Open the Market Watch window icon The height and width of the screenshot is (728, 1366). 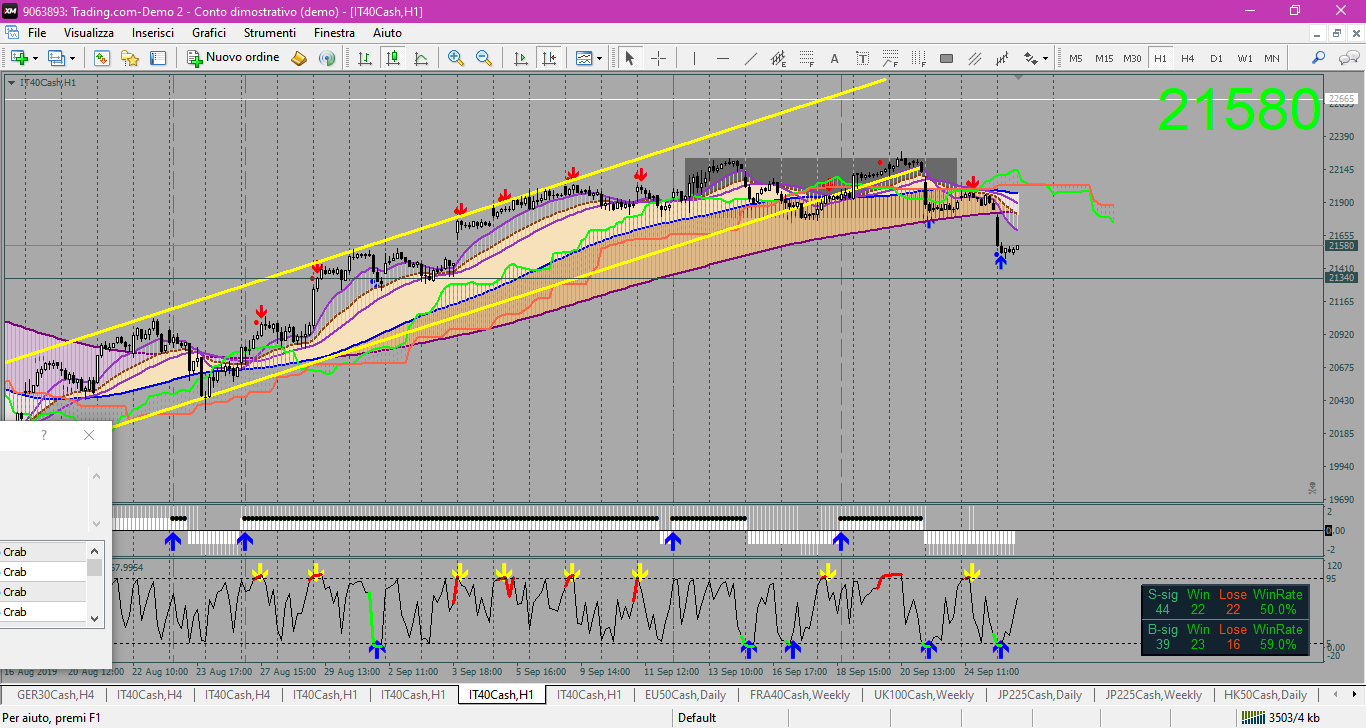point(101,58)
